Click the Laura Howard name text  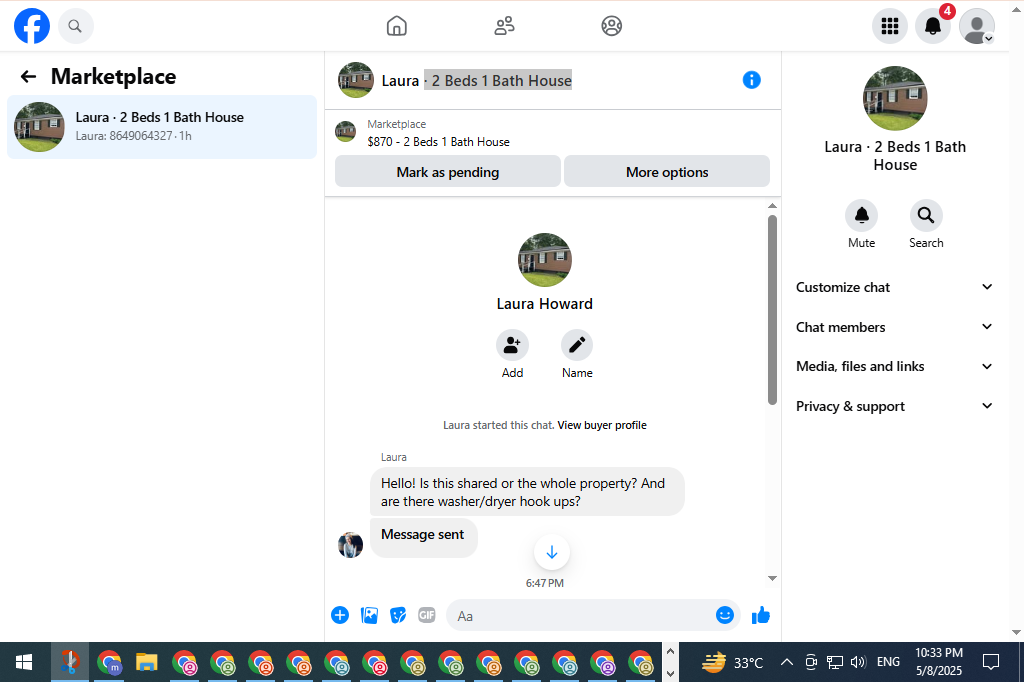[x=545, y=304]
